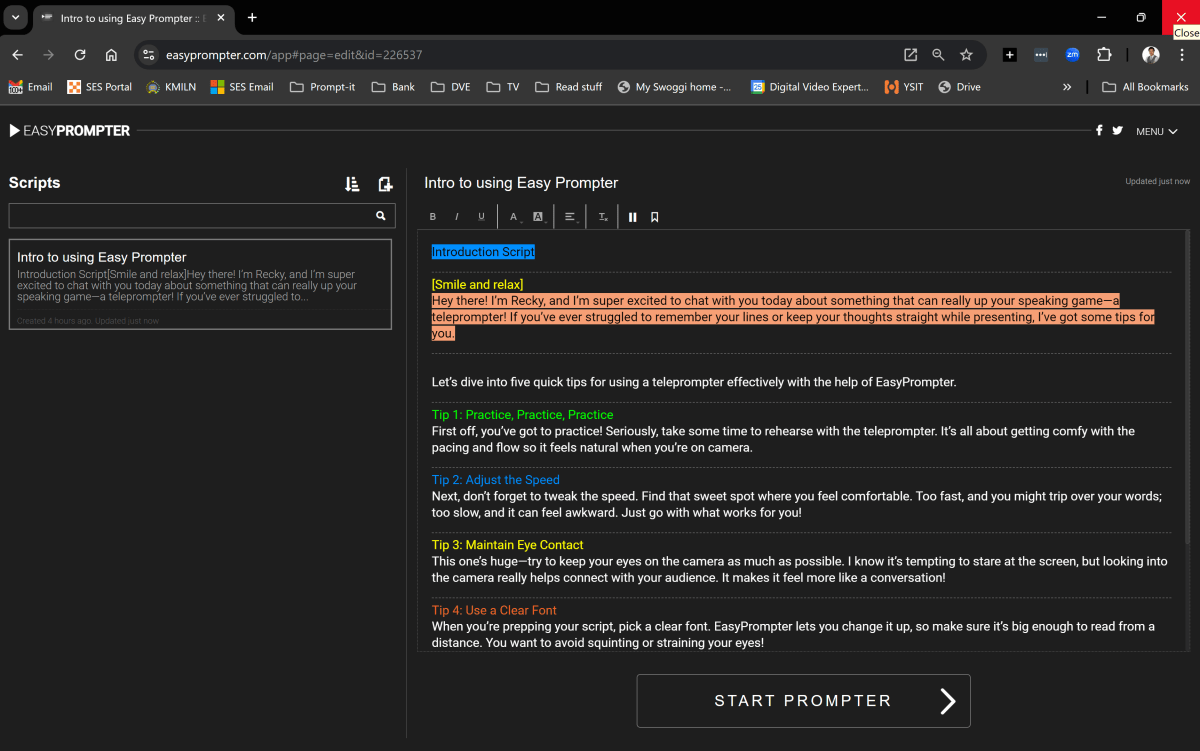Open the text alignment dropdown

570,217
